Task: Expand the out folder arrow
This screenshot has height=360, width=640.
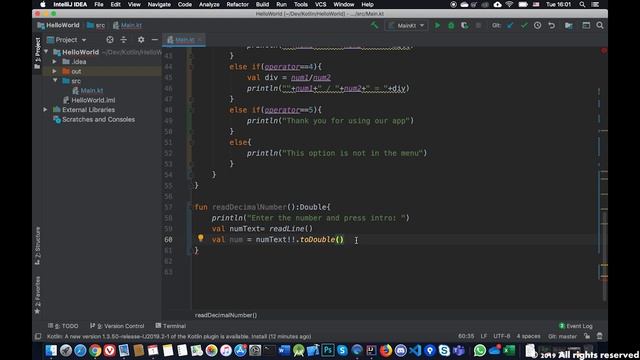Action: click(x=55, y=71)
